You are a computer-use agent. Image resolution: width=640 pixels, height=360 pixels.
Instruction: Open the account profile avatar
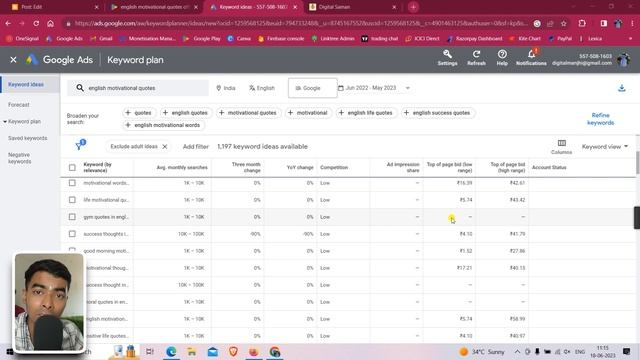click(x=624, y=60)
